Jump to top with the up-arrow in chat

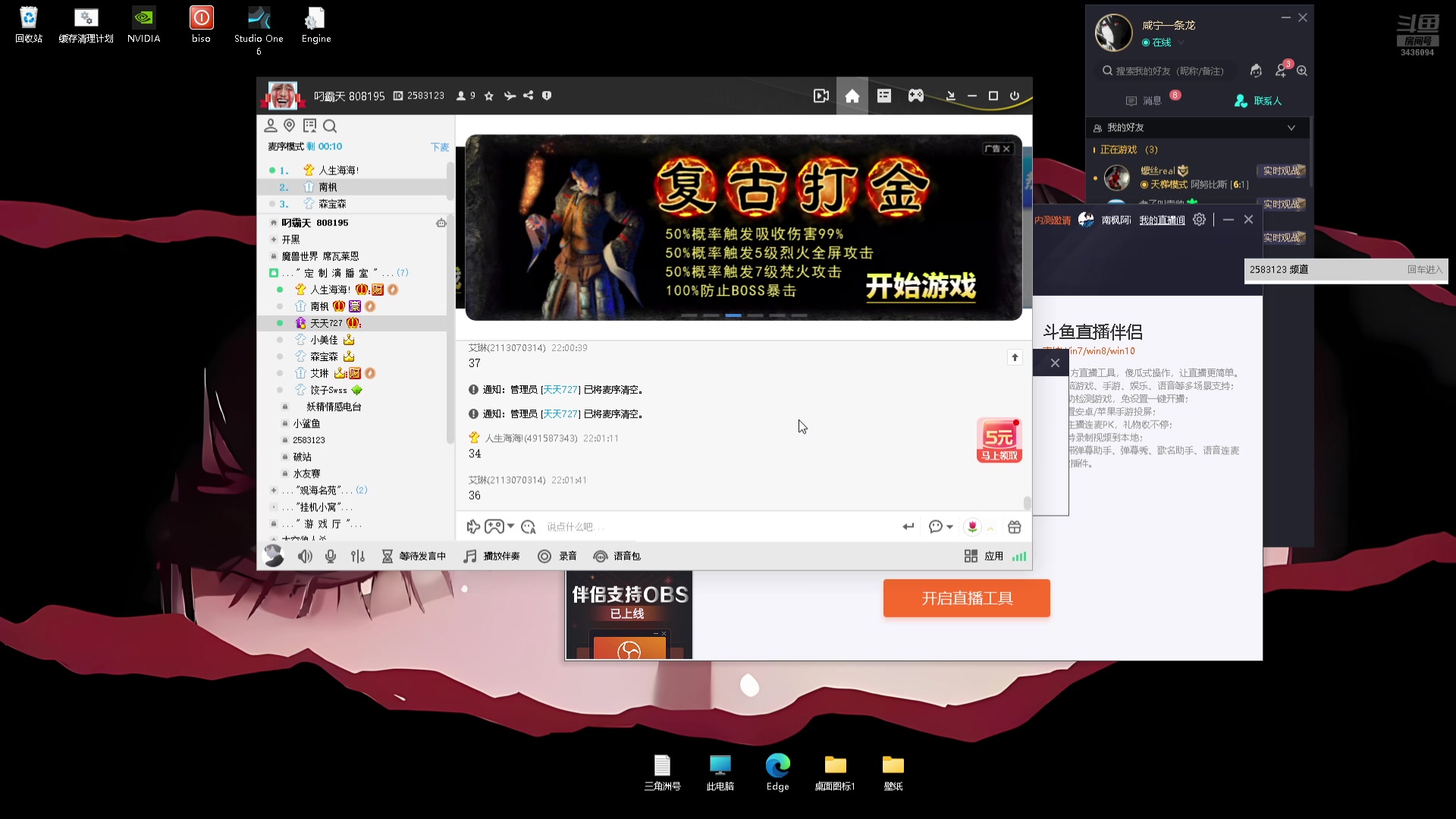pos(1015,357)
